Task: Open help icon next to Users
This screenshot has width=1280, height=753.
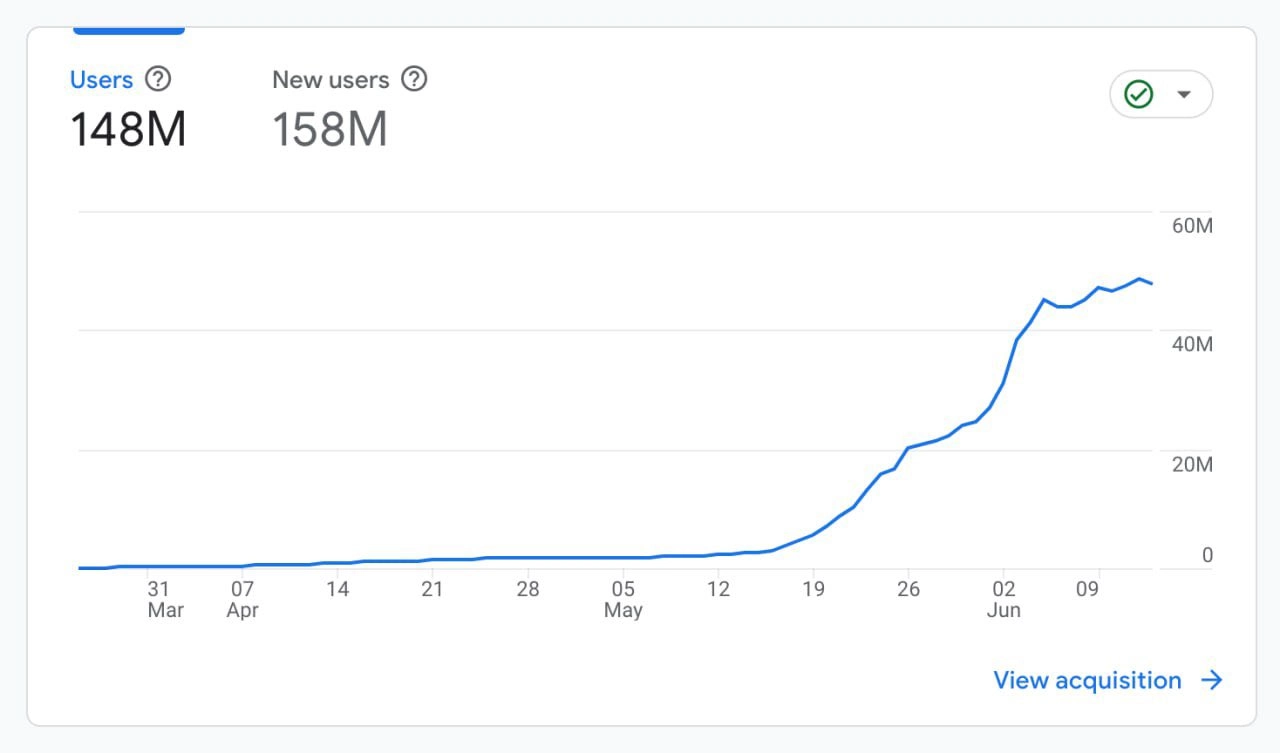Action: (157, 79)
